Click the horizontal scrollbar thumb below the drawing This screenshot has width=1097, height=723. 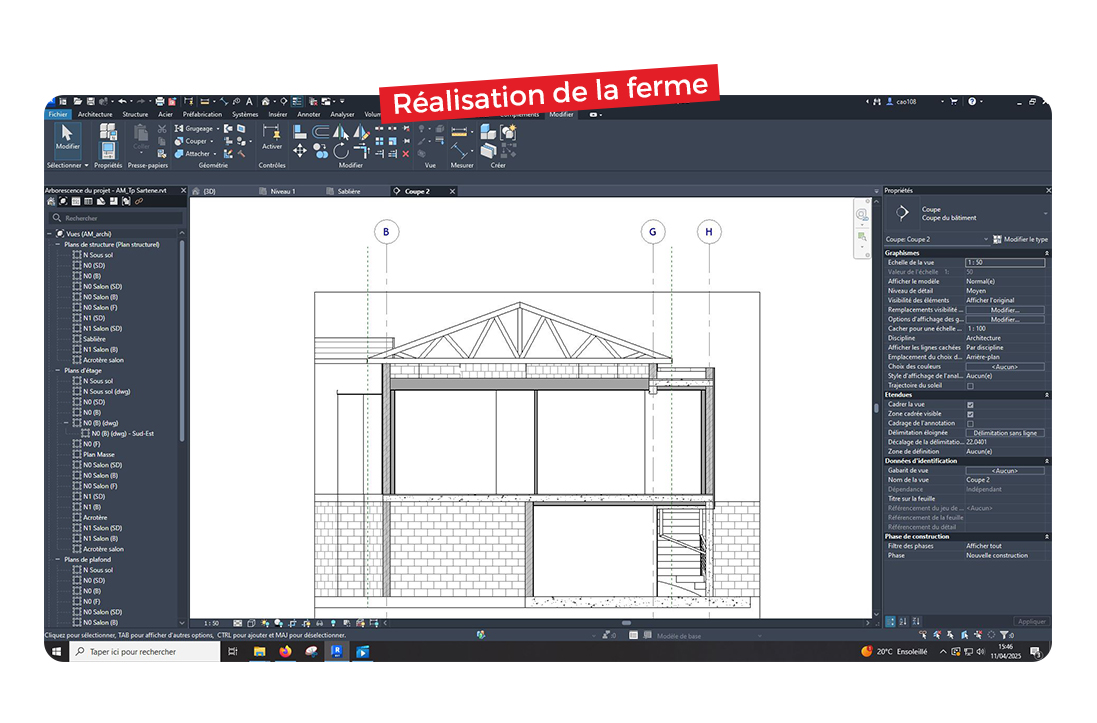pos(626,623)
